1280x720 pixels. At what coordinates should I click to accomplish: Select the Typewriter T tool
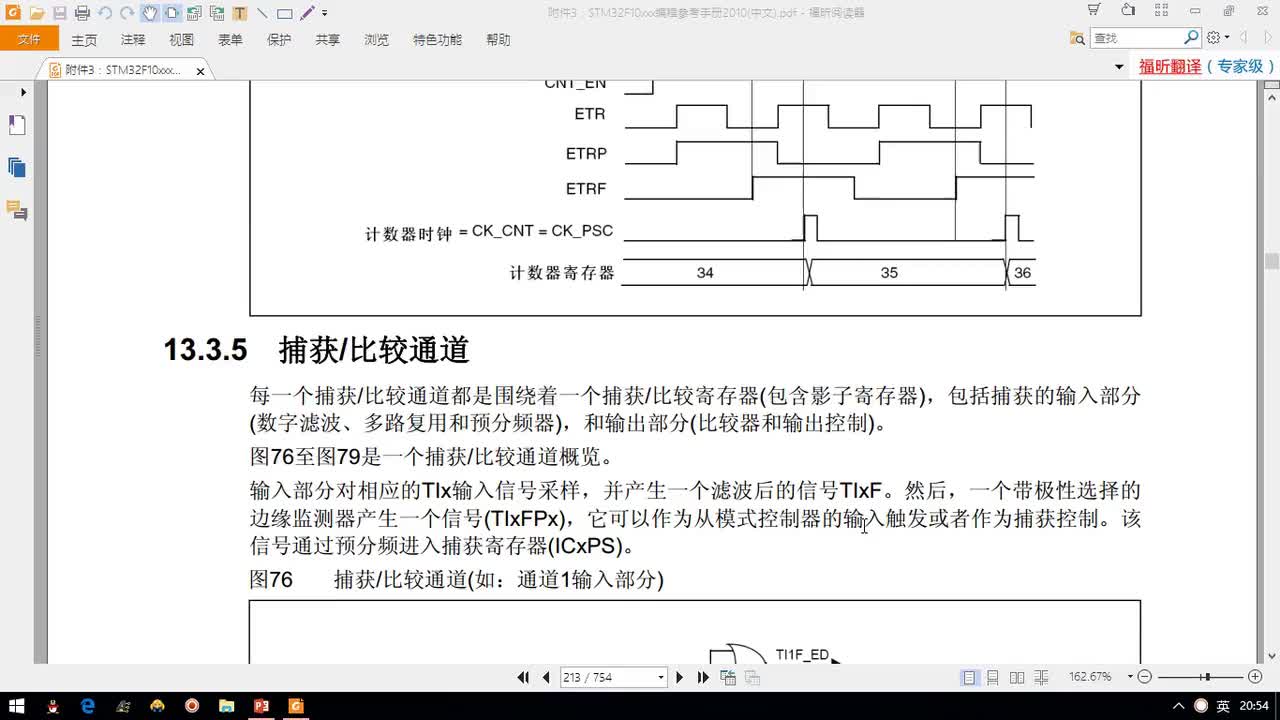tap(240, 13)
